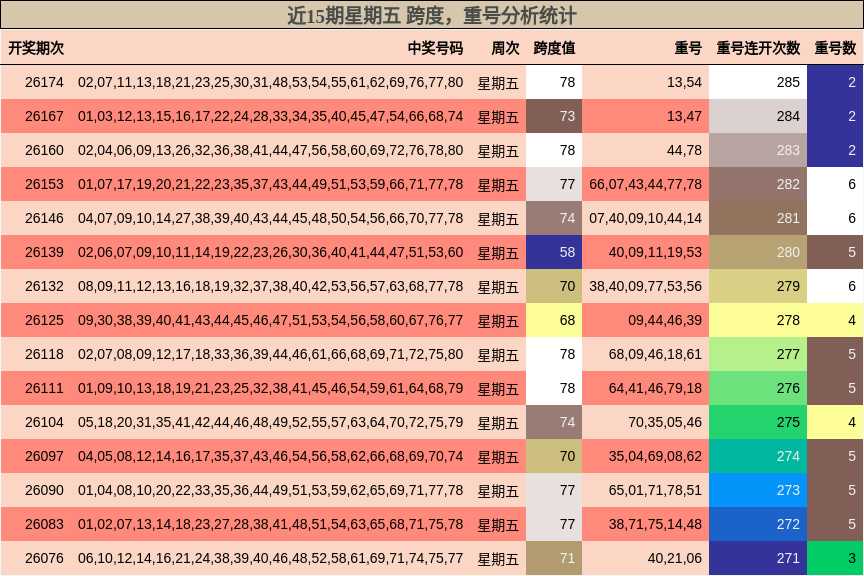The height and width of the screenshot is (576, 864).
Task: Click the span value 73 cell
Action: point(554,116)
